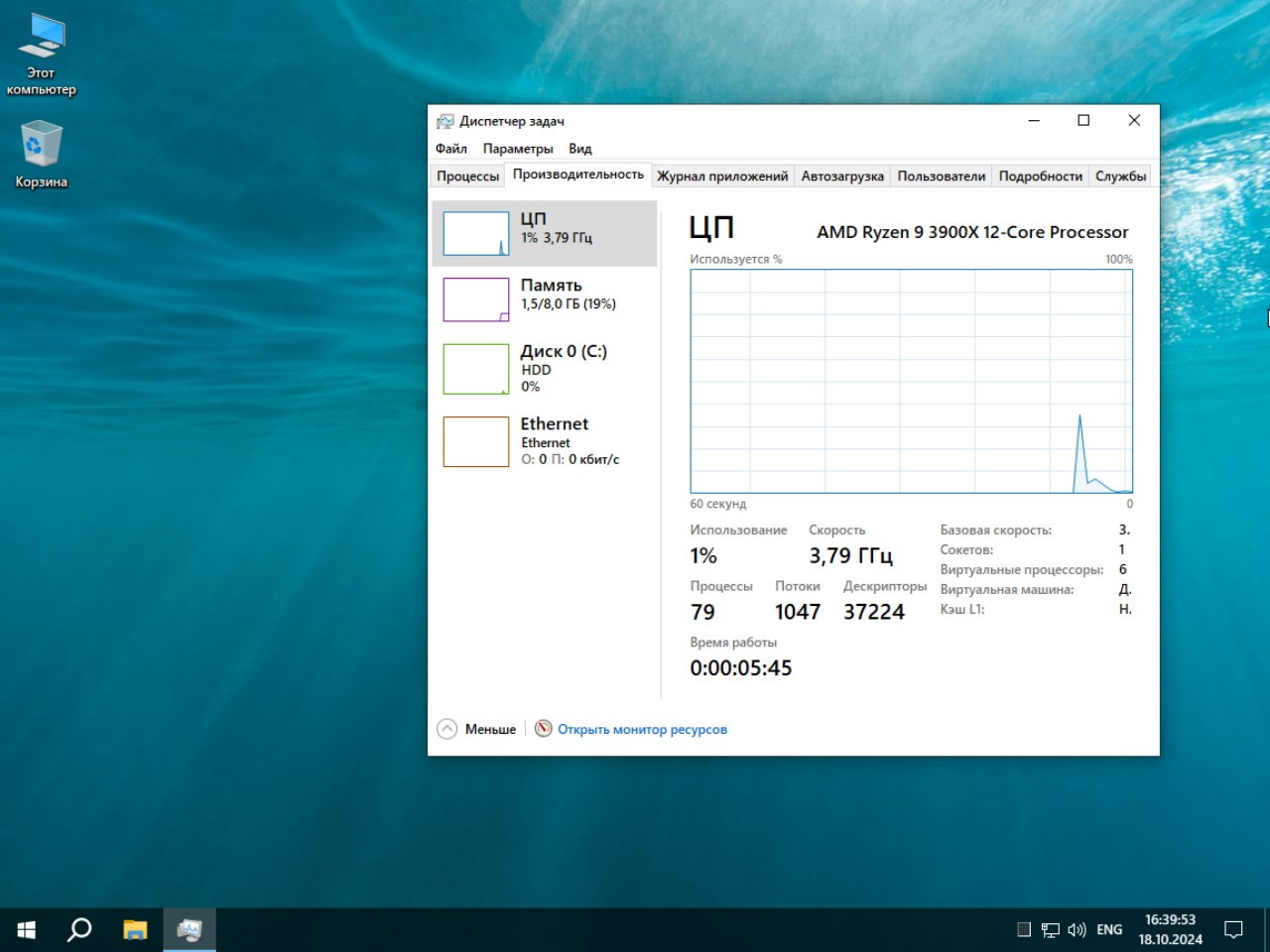
Task: Open the Этот компьютер desktop icon
Action: pyautogui.click(x=41, y=55)
